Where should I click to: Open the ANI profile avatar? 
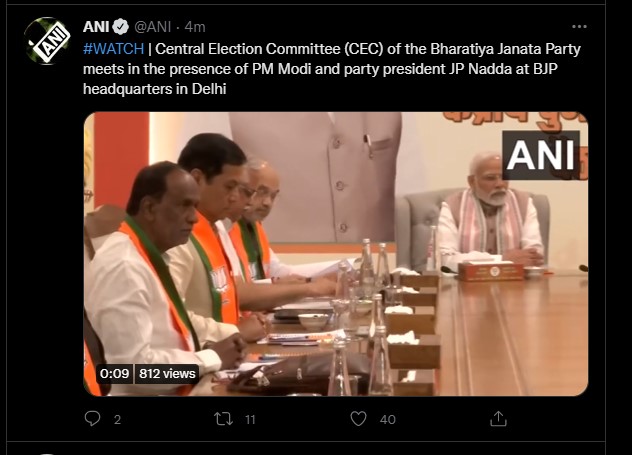(47, 41)
